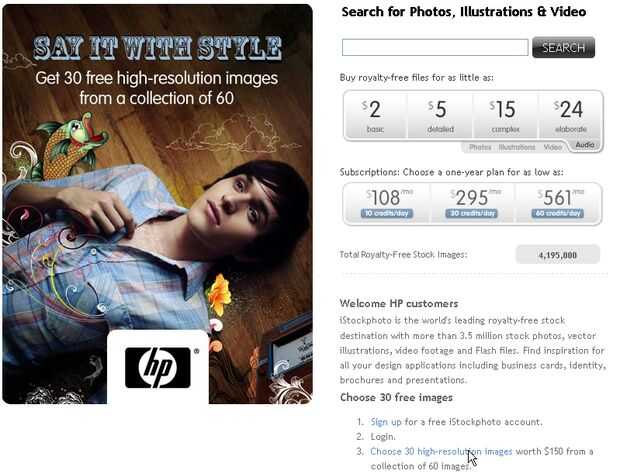Viewport: 620px width, 474px height.
Task: Open Choose 30 high-resolution images link
Action: tap(441, 451)
